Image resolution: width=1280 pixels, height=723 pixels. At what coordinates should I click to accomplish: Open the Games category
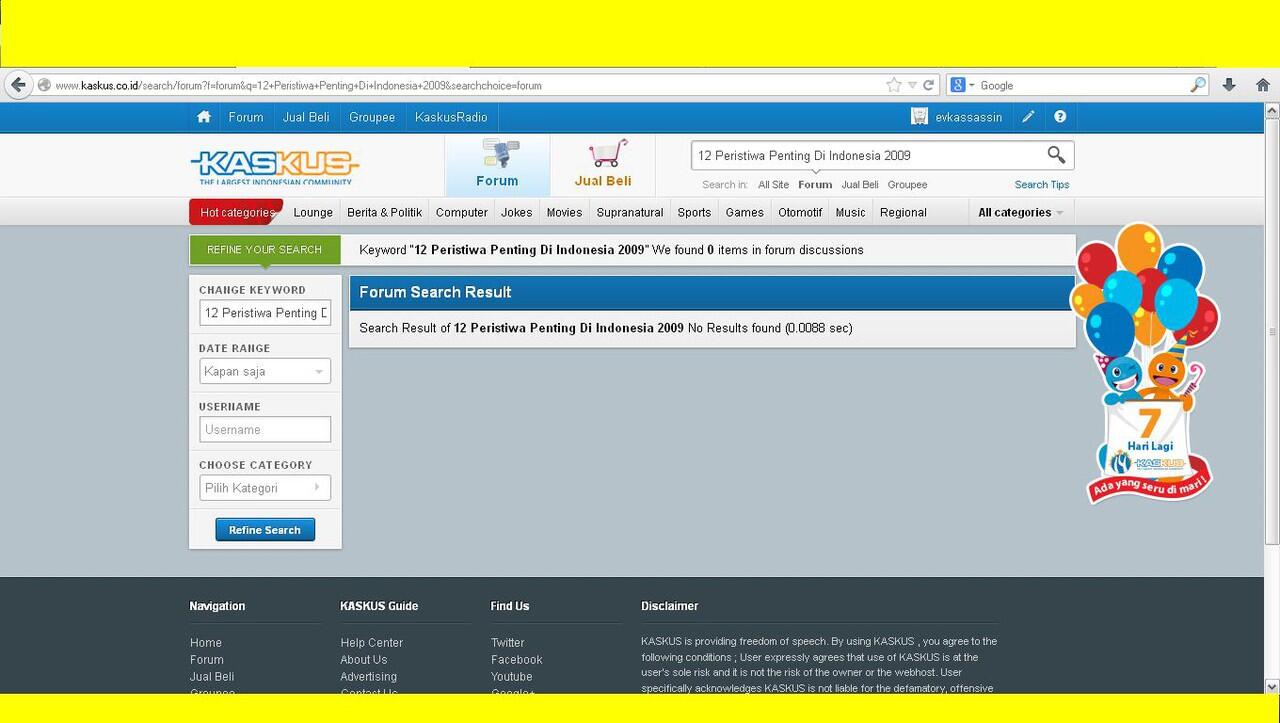tap(744, 212)
